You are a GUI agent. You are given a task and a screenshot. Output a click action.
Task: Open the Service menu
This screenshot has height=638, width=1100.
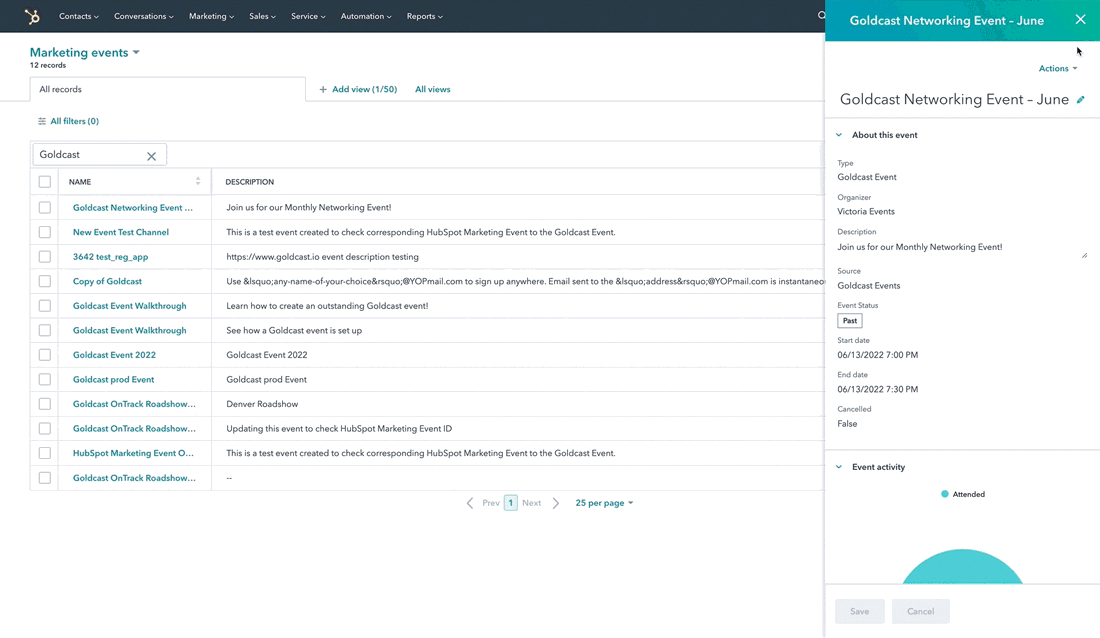pyautogui.click(x=308, y=16)
